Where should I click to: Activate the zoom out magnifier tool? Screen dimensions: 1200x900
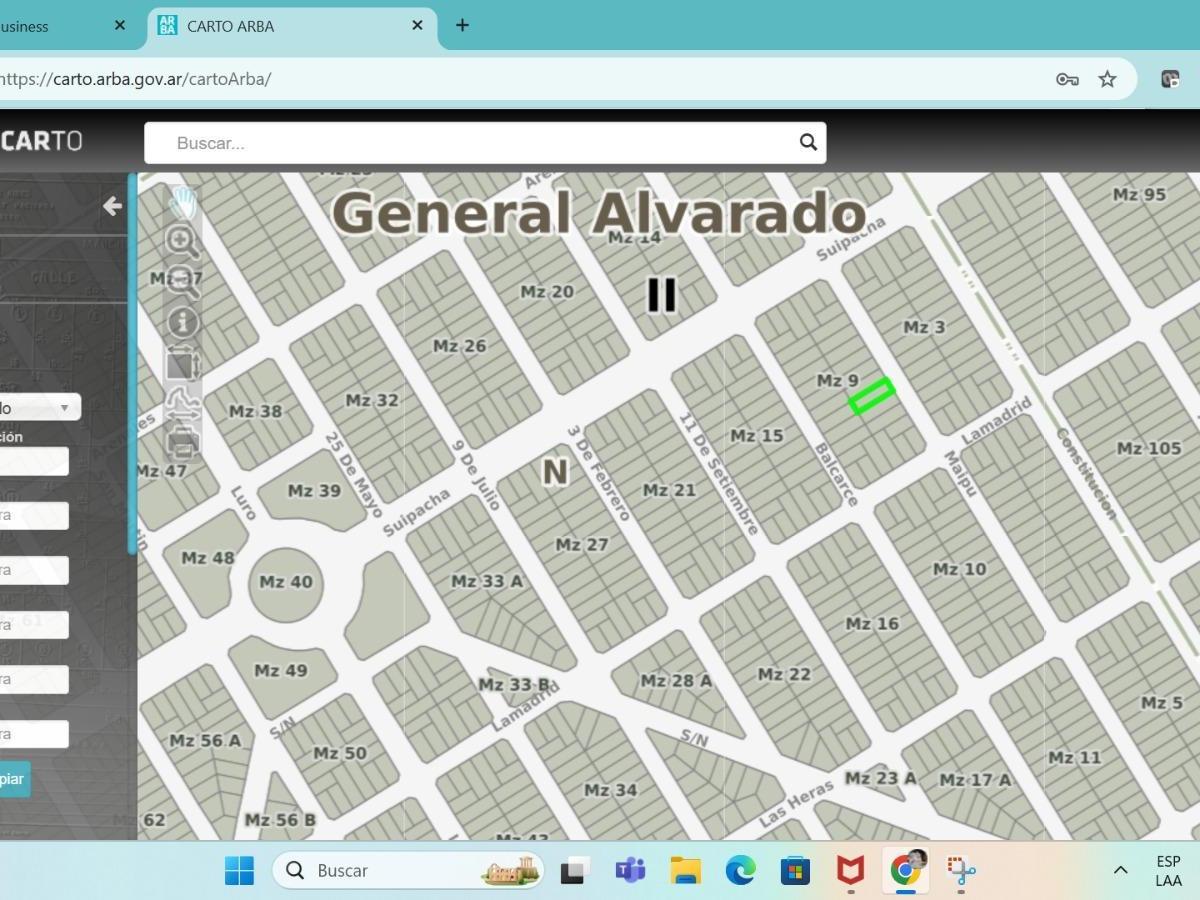183,281
